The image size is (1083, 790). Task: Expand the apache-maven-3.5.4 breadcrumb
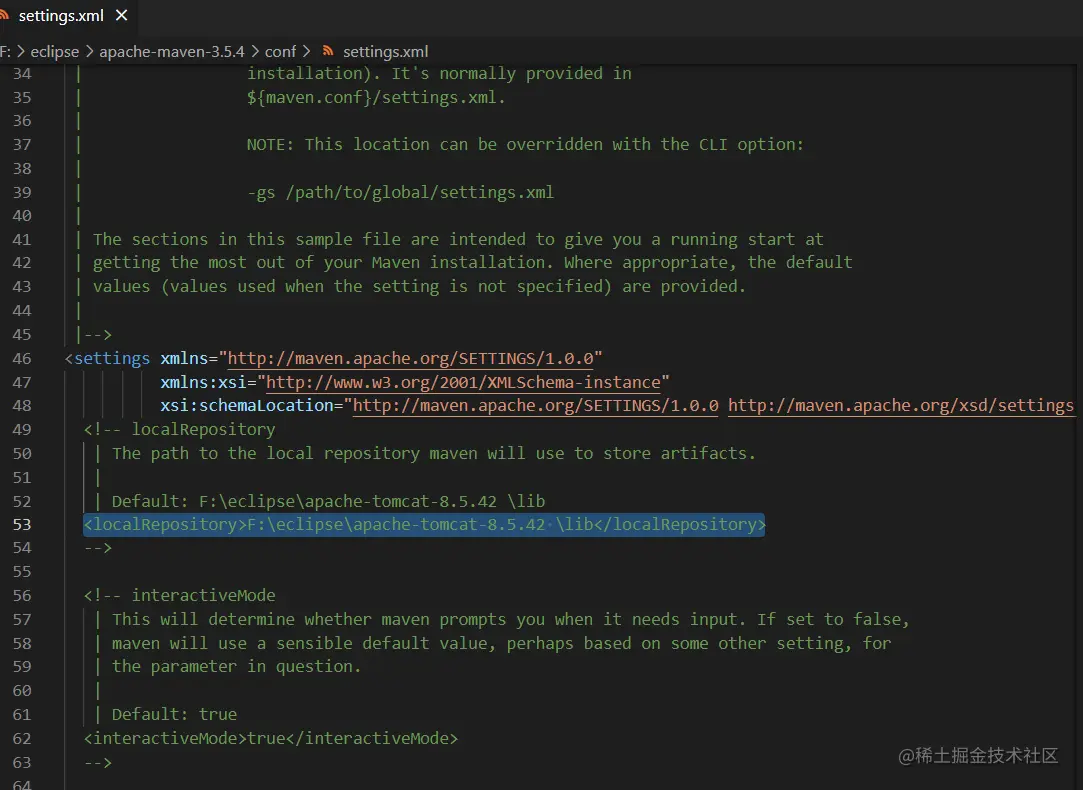click(172, 51)
